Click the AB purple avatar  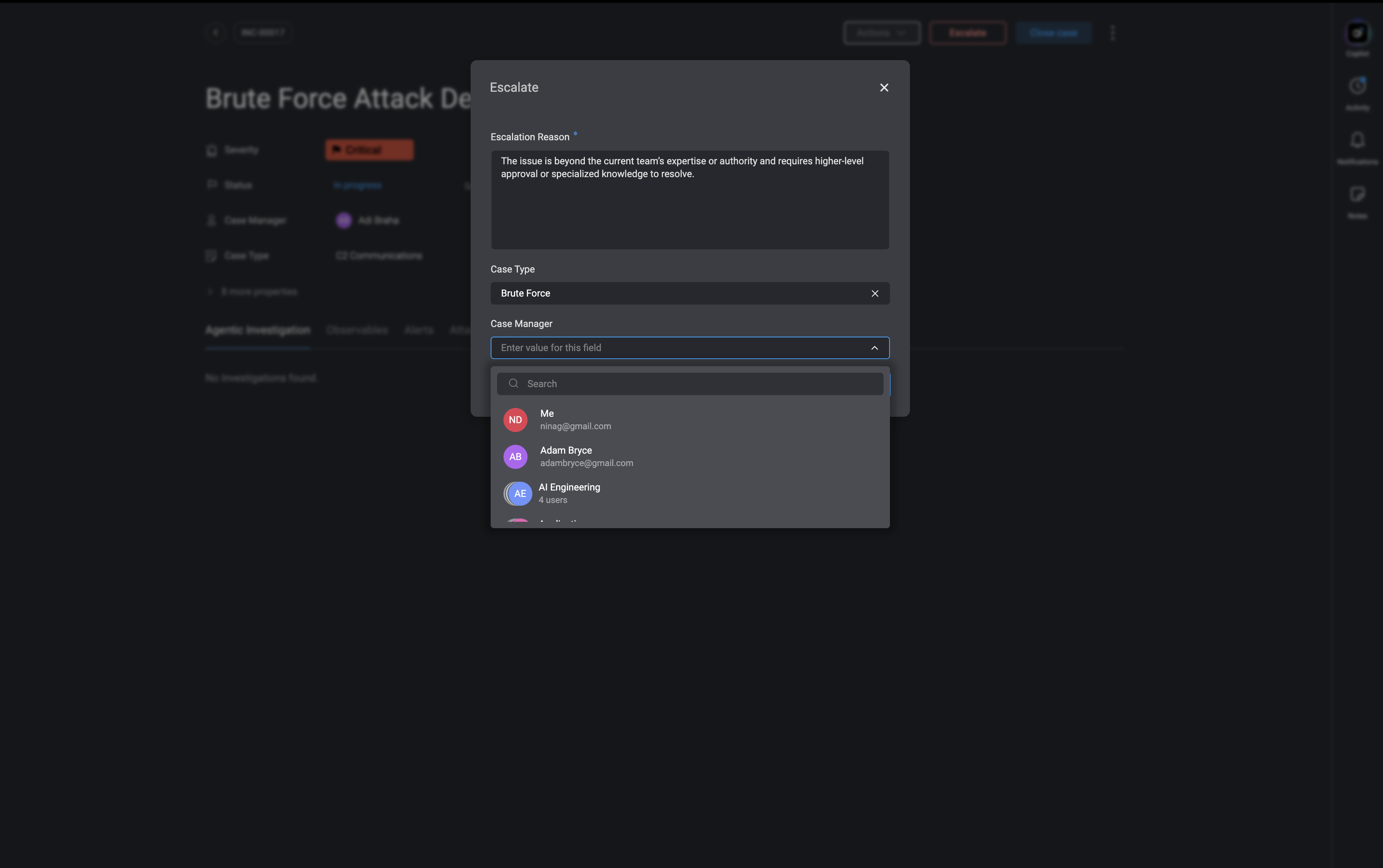pyautogui.click(x=515, y=456)
